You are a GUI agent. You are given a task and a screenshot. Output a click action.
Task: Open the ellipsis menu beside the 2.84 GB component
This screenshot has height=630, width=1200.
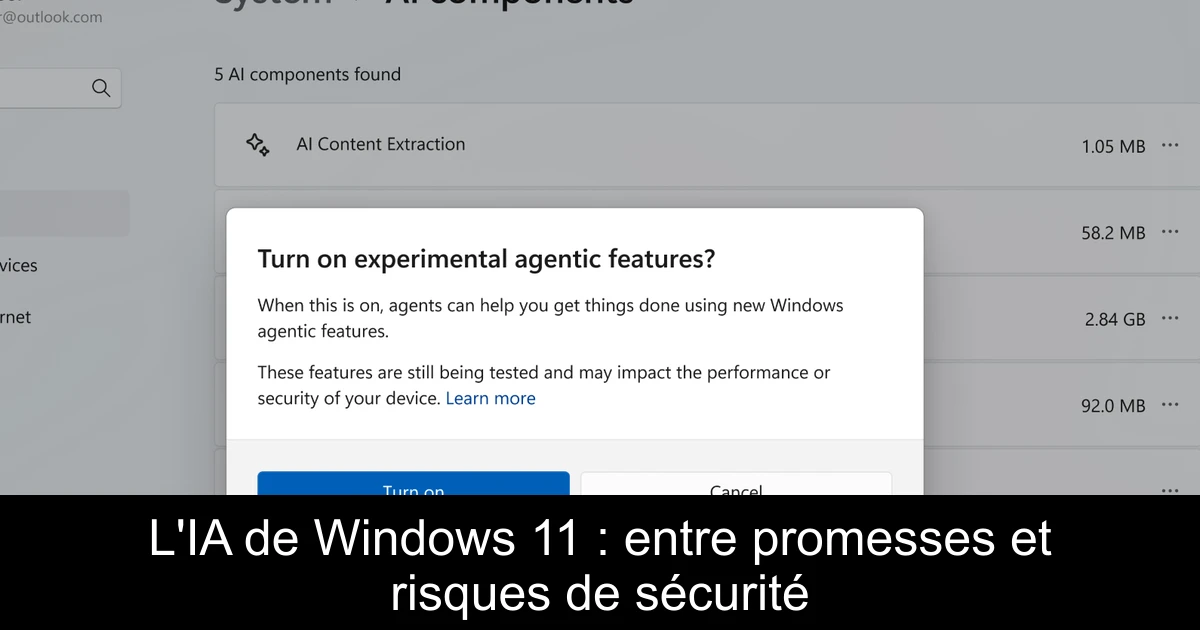1170,319
